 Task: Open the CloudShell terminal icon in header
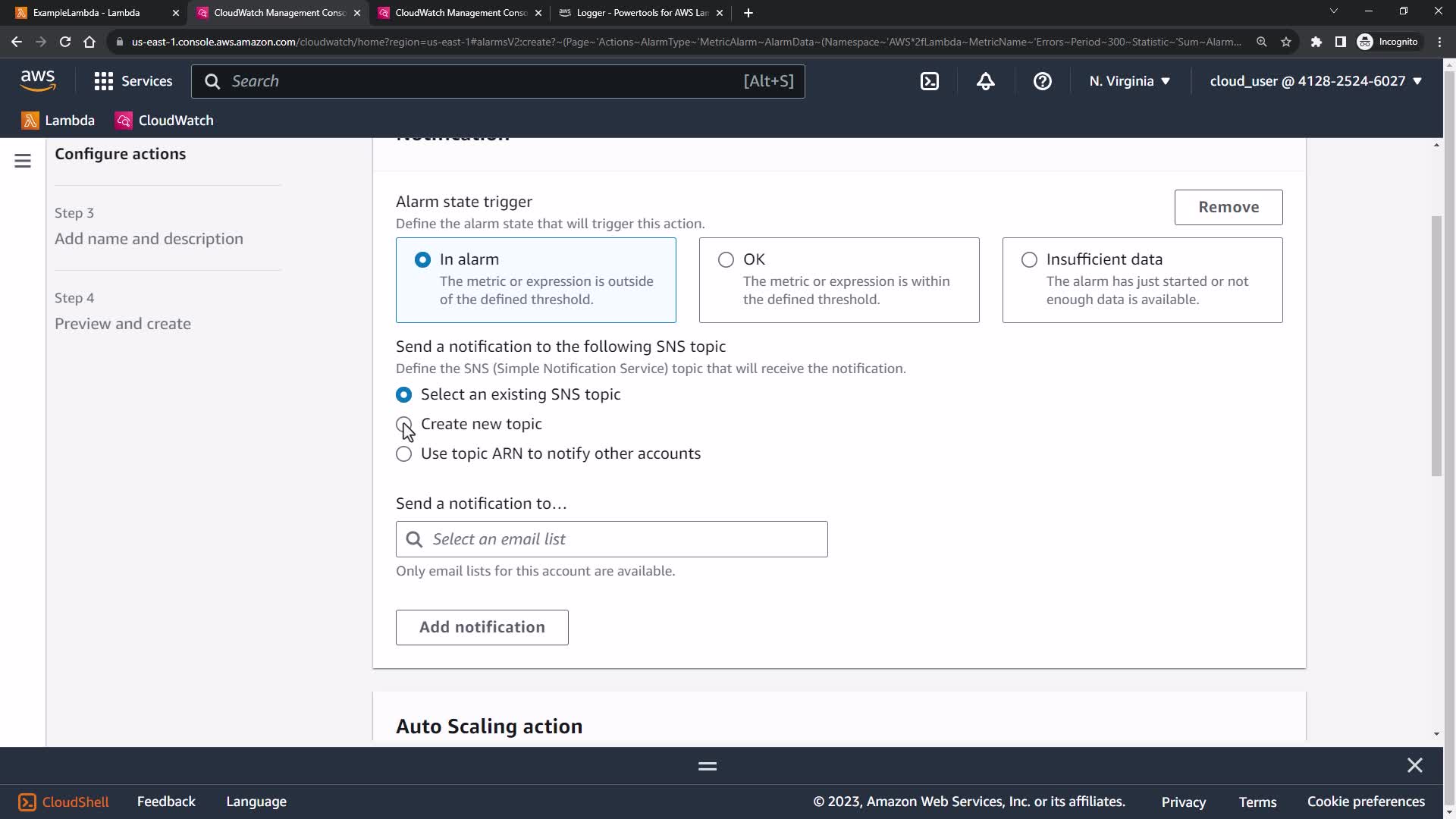click(930, 81)
